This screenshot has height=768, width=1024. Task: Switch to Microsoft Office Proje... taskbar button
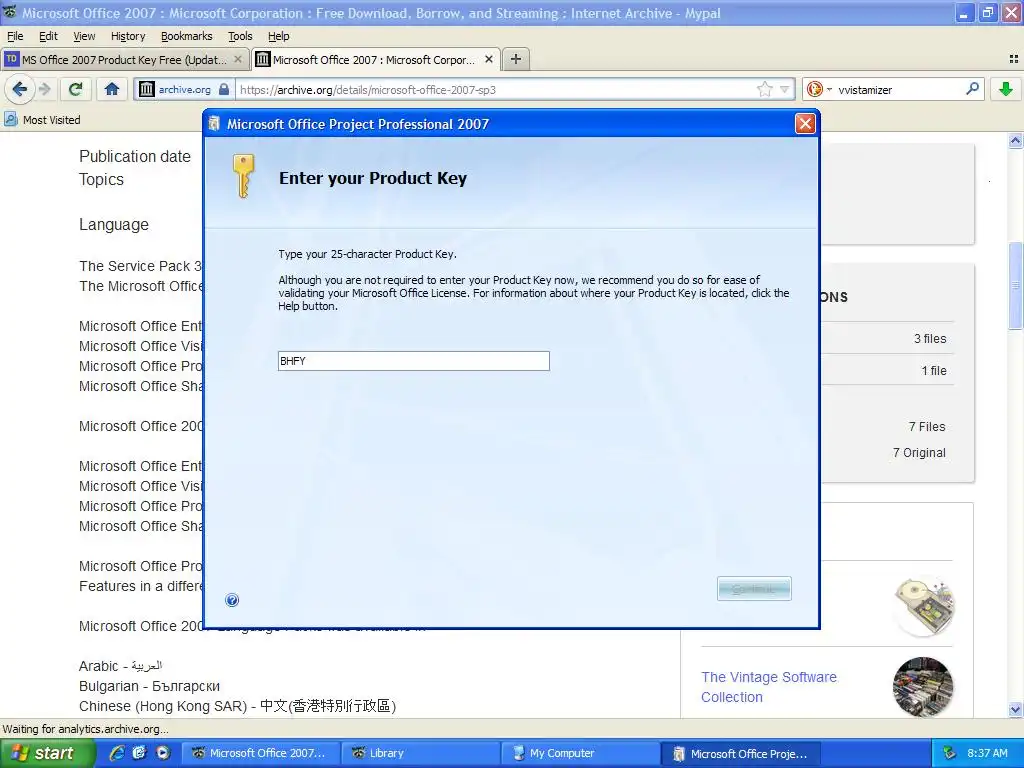coord(743,753)
